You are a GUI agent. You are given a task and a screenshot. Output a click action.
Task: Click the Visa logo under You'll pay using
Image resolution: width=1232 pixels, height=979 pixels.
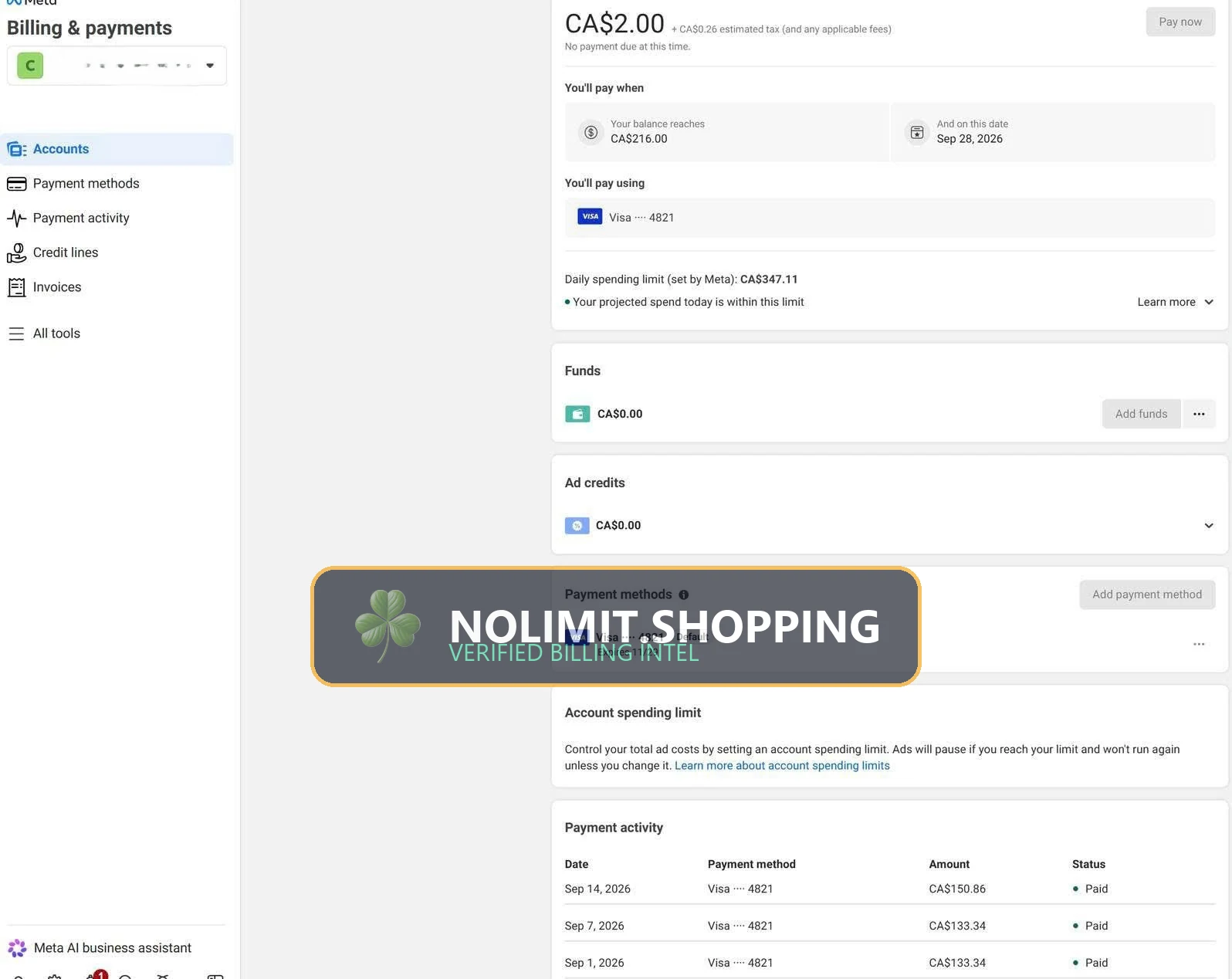590,217
